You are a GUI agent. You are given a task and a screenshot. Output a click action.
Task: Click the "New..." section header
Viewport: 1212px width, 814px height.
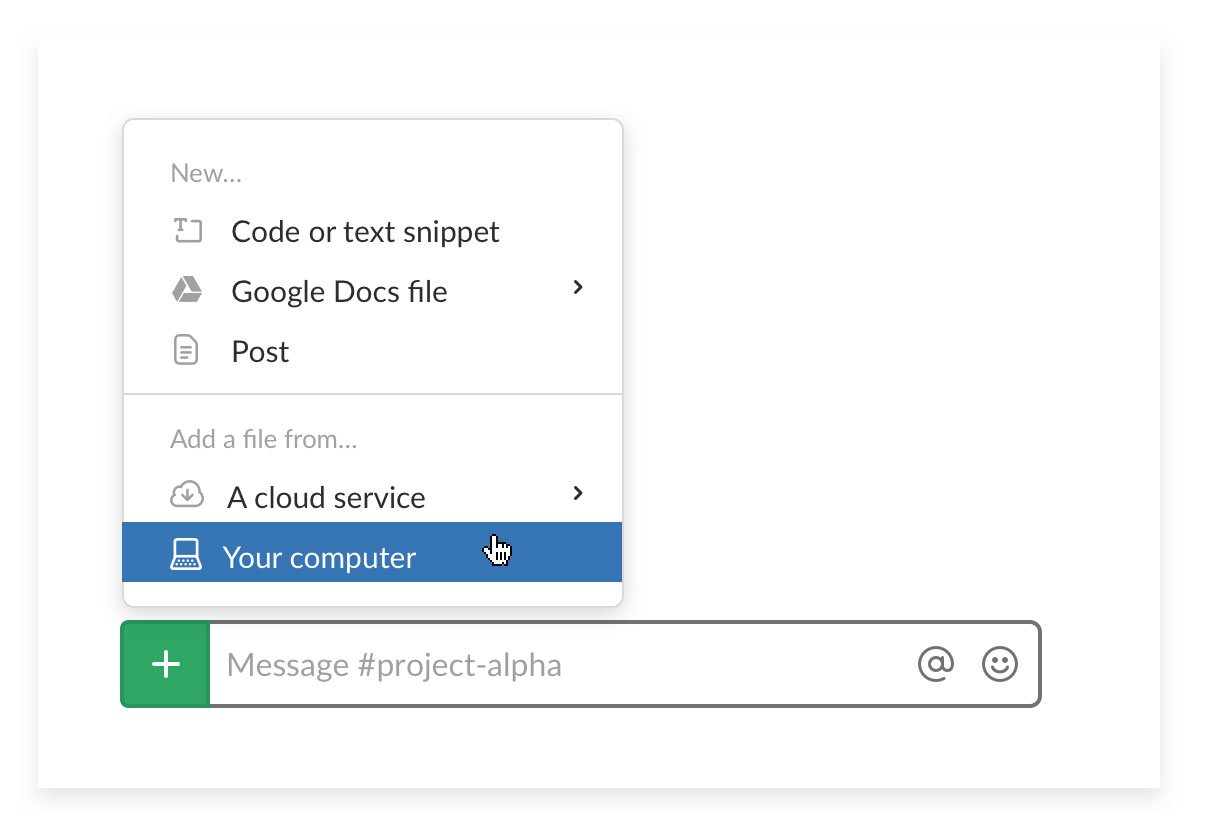[x=206, y=174]
